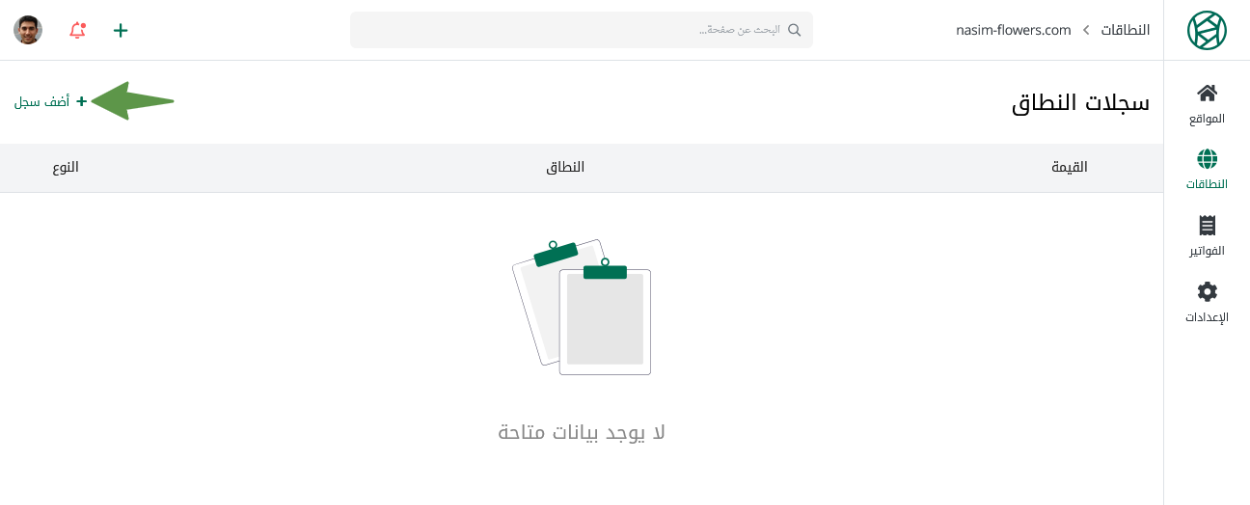
Task: Open the الفواتير receipt icon
Action: [x=1207, y=226]
